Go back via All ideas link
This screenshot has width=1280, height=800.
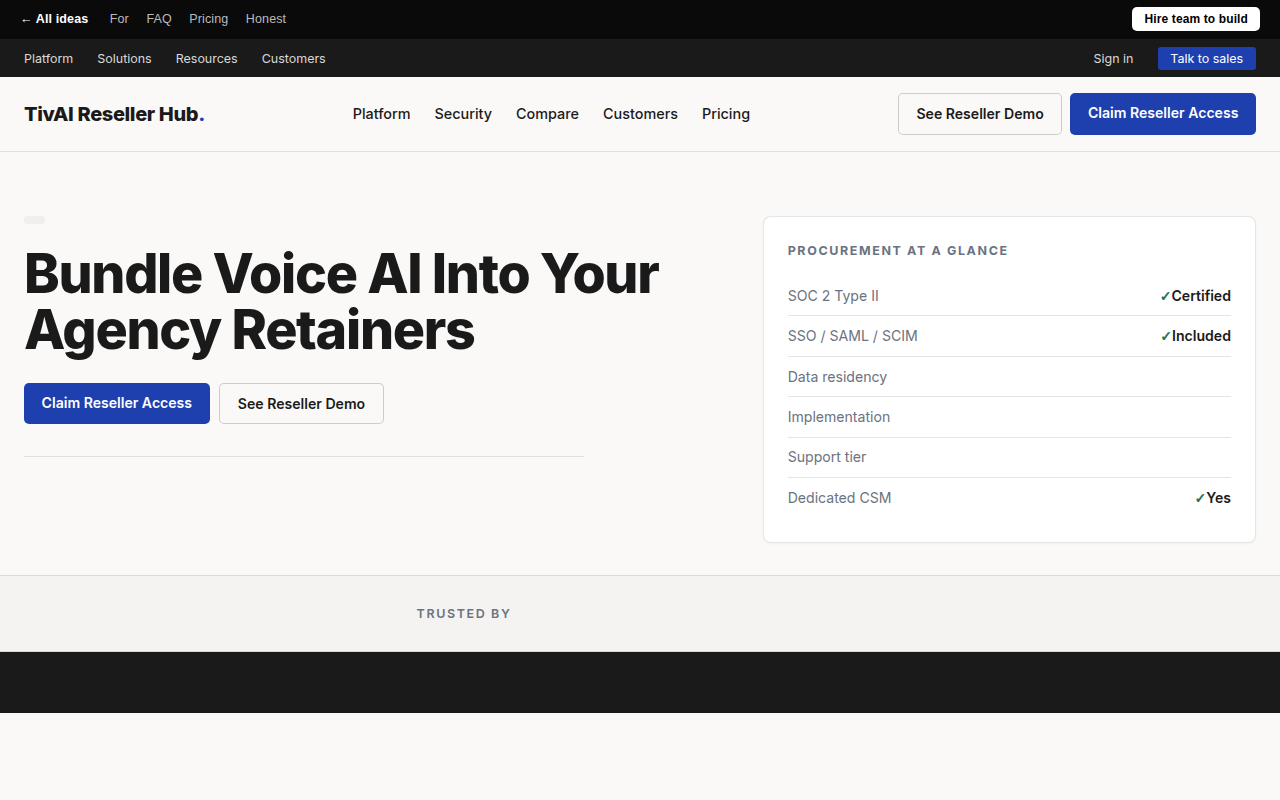pos(54,19)
